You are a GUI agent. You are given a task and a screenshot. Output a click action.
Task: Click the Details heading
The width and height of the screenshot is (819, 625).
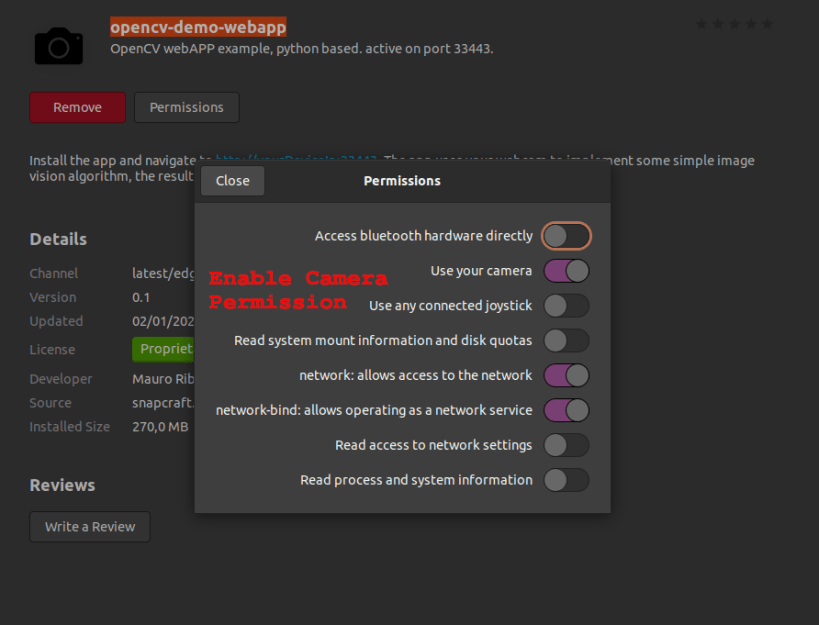pos(58,239)
